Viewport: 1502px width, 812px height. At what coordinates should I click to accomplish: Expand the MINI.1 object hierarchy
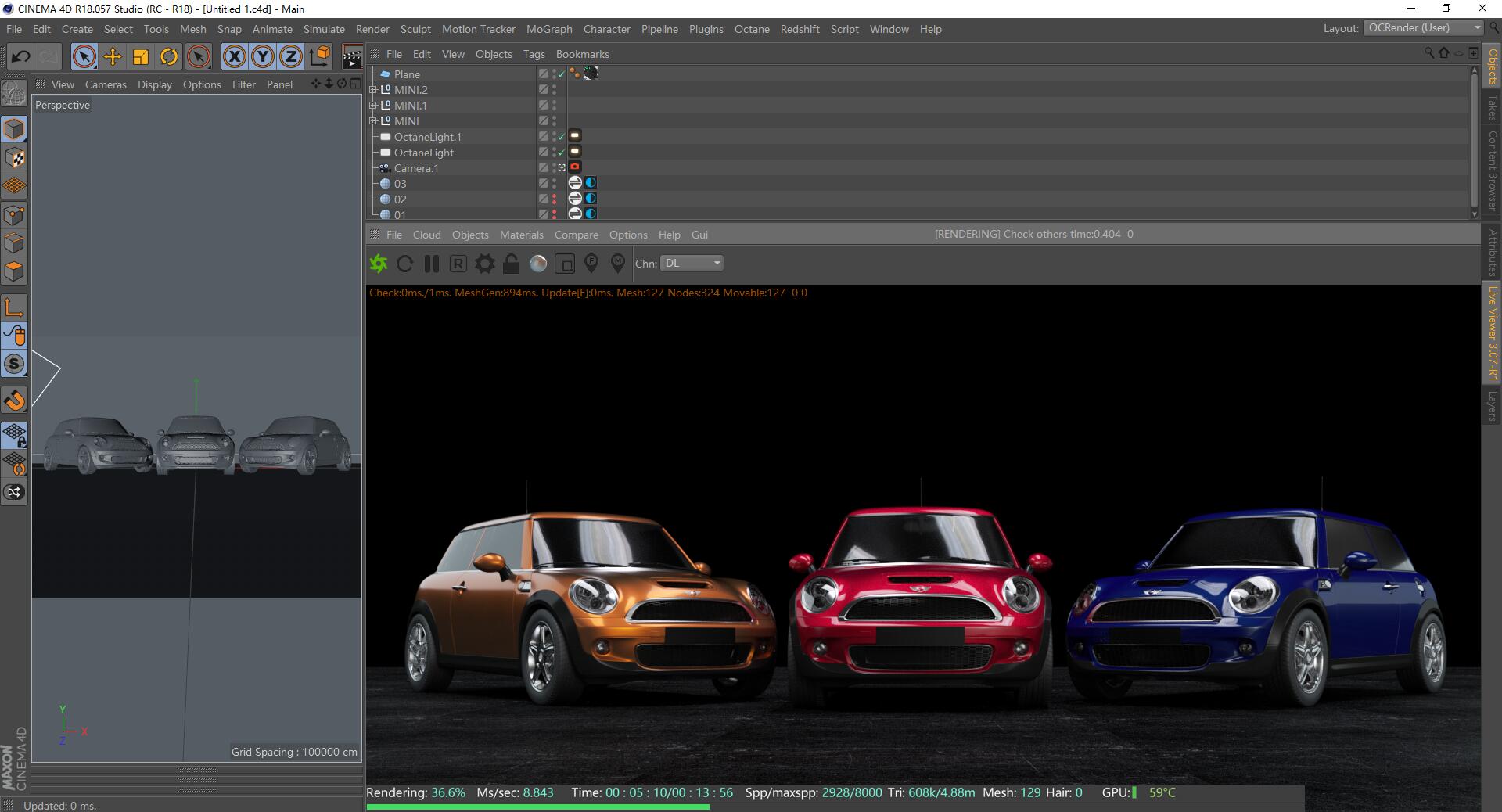tap(373, 106)
